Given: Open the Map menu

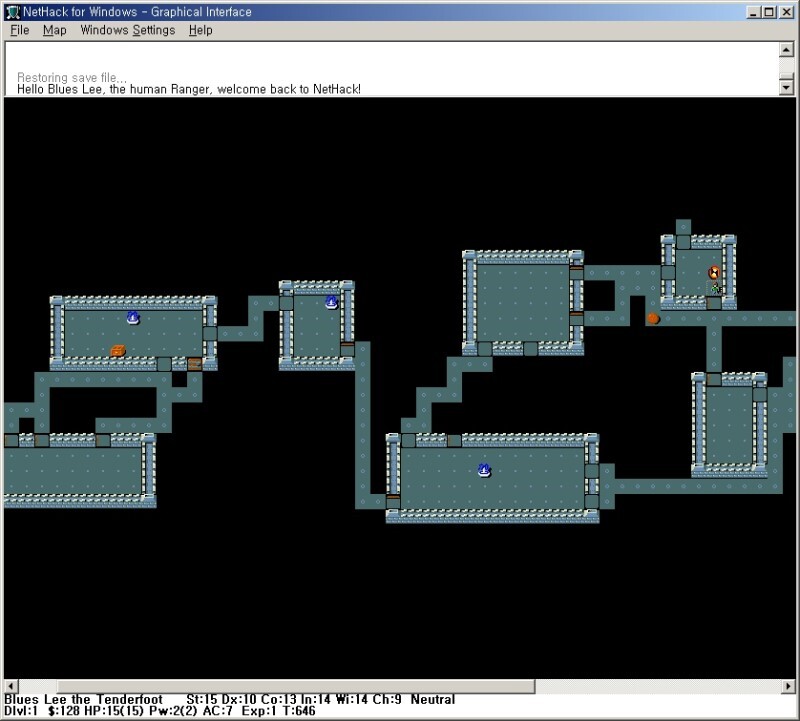Looking at the screenshot, I should tap(55, 30).
